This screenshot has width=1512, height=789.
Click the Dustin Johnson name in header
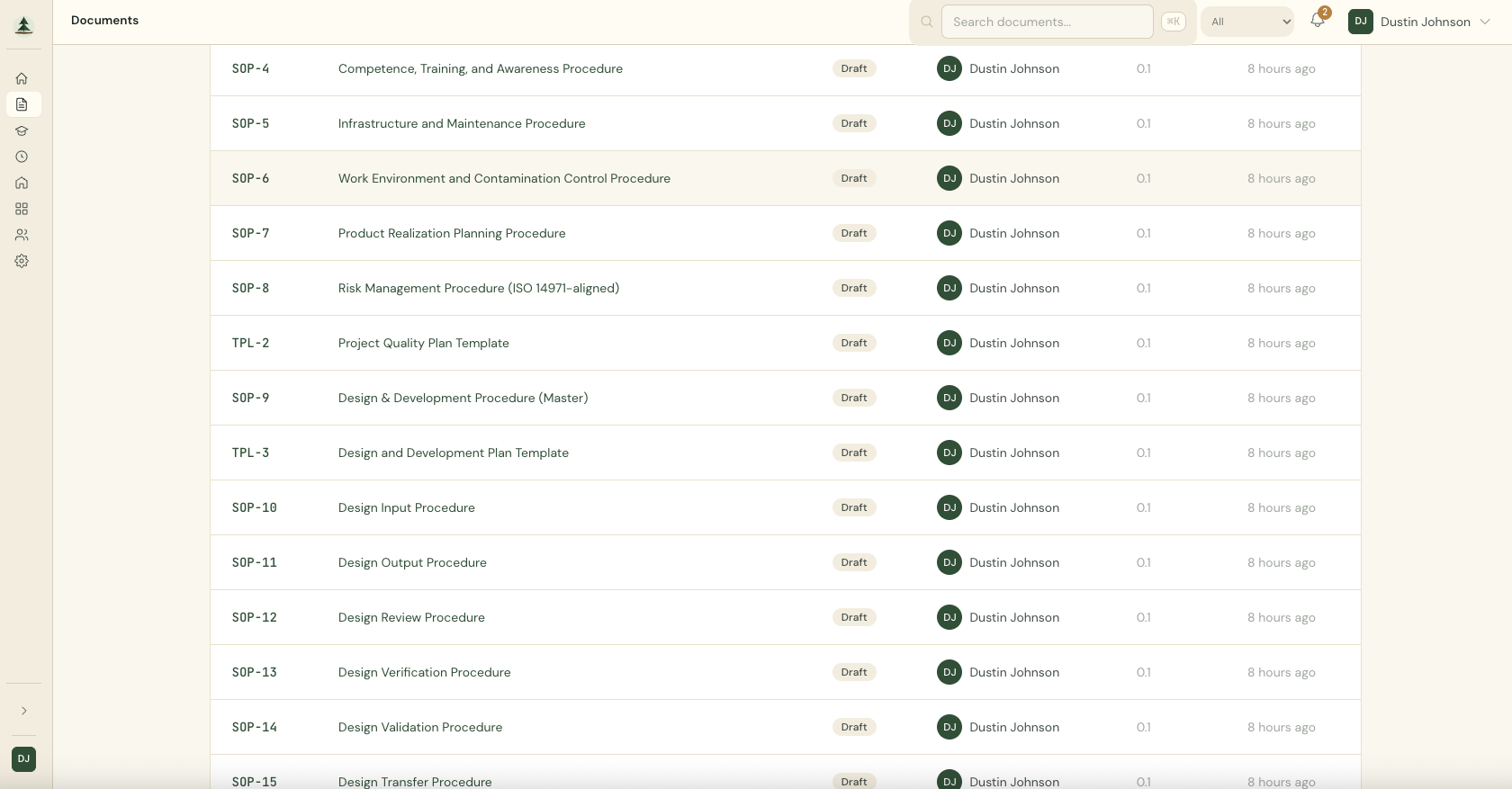pos(1426,22)
